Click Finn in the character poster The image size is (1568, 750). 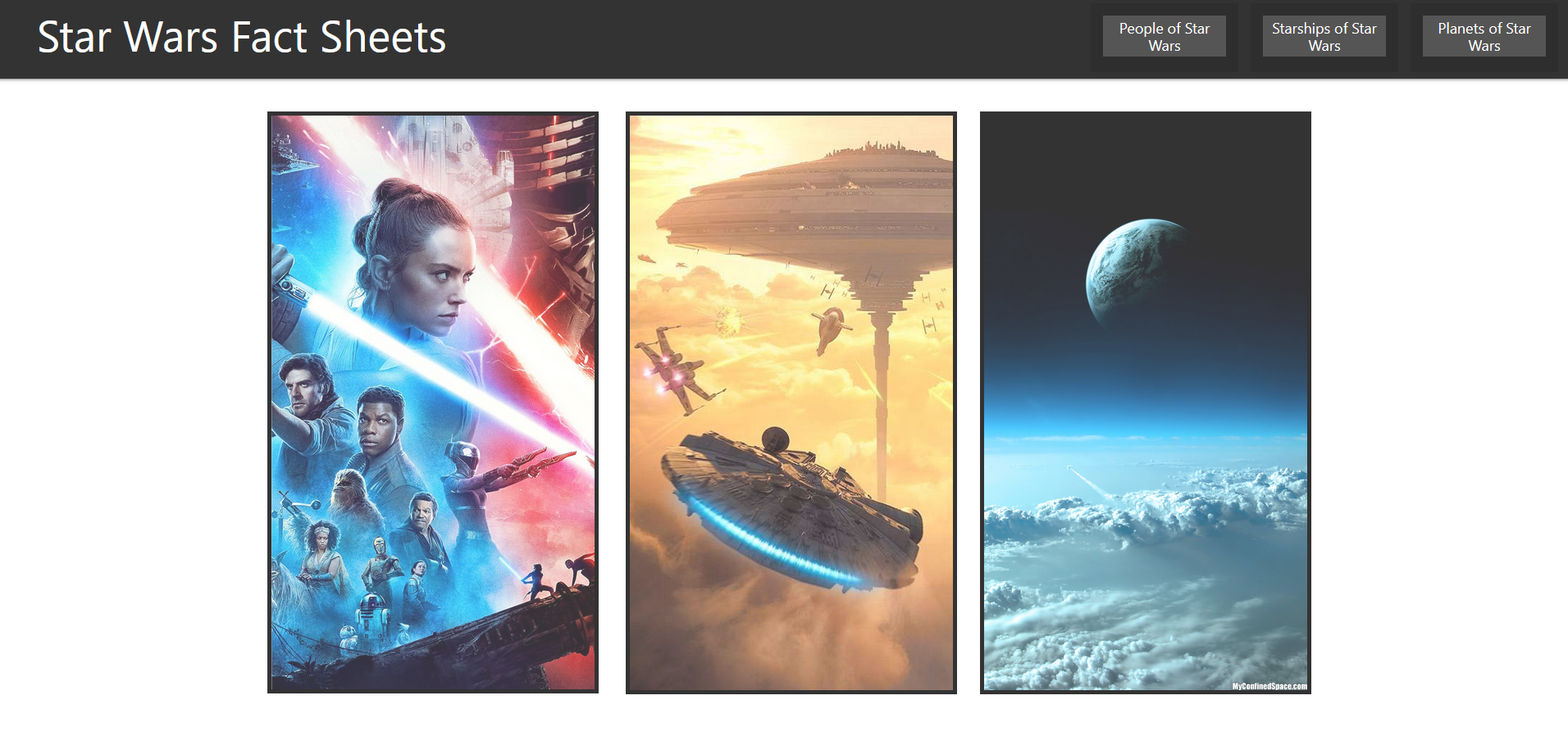(379, 420)
